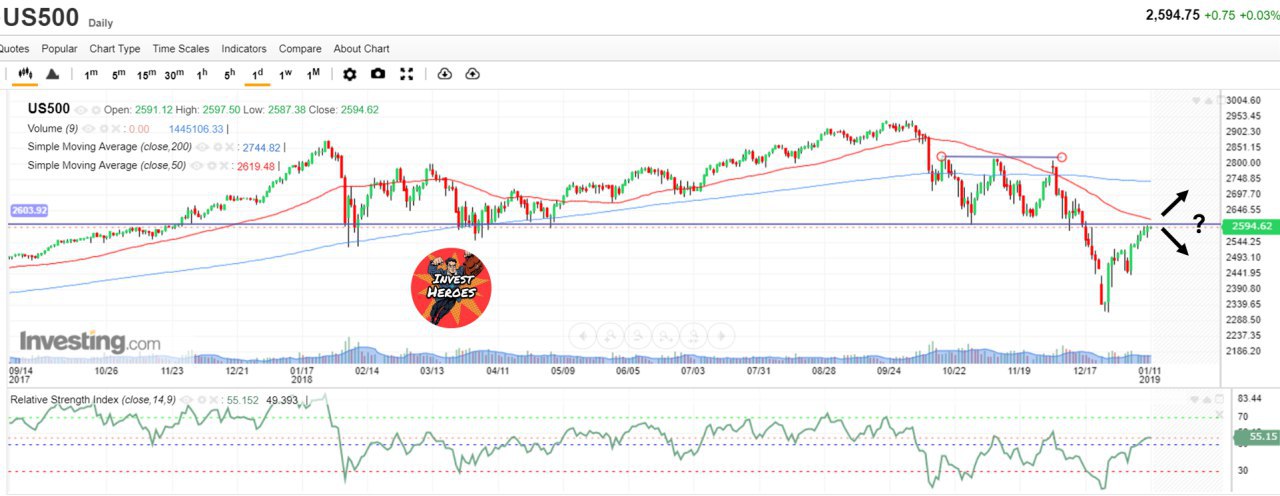Open settings gear for SMA (close,50)
The image size is (1280, 496).
click(211, 166)
